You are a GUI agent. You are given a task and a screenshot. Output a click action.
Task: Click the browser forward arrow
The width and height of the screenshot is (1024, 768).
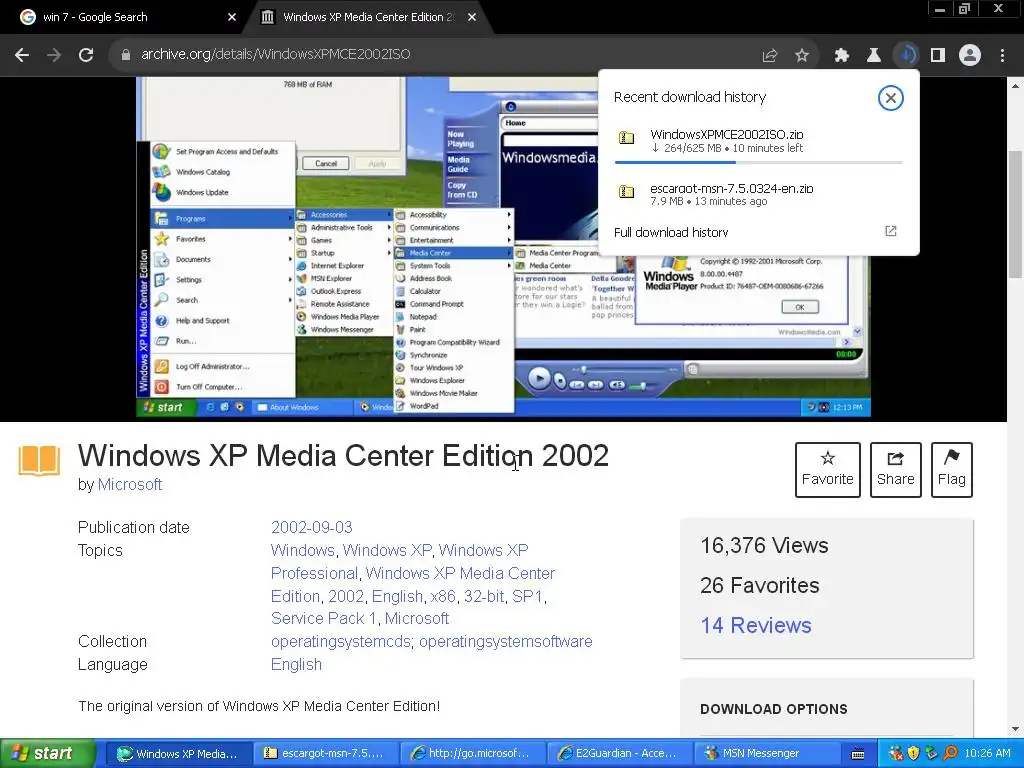(54, 55)
